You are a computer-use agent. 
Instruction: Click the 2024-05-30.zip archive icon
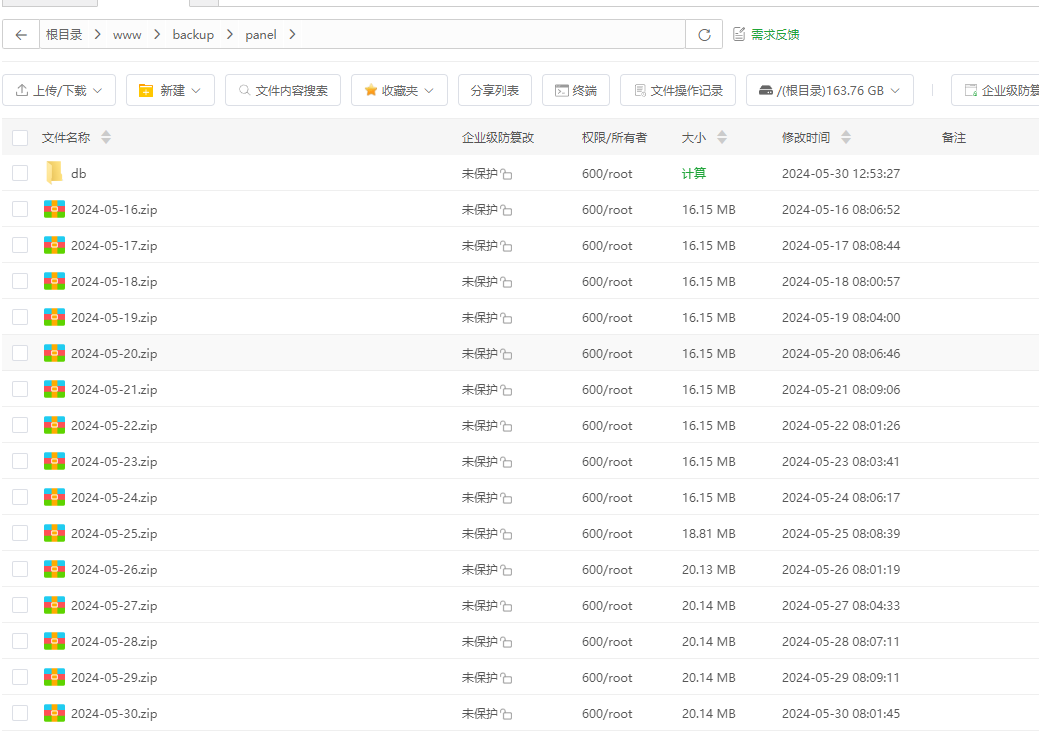[54, 713]
